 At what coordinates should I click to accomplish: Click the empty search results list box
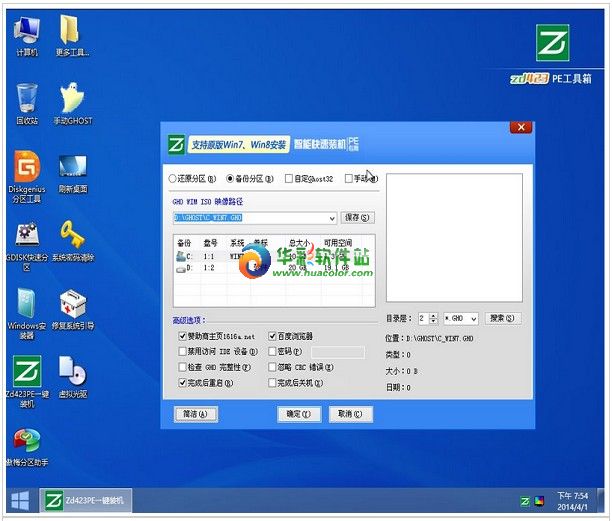454,238
